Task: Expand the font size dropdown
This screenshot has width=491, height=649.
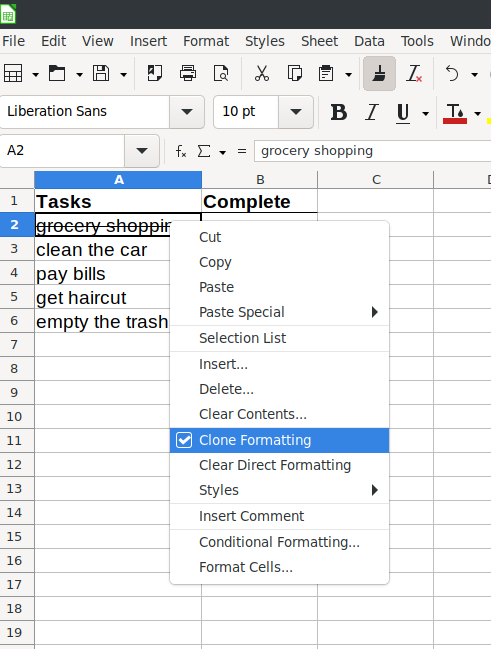Action: coord(296,112)
